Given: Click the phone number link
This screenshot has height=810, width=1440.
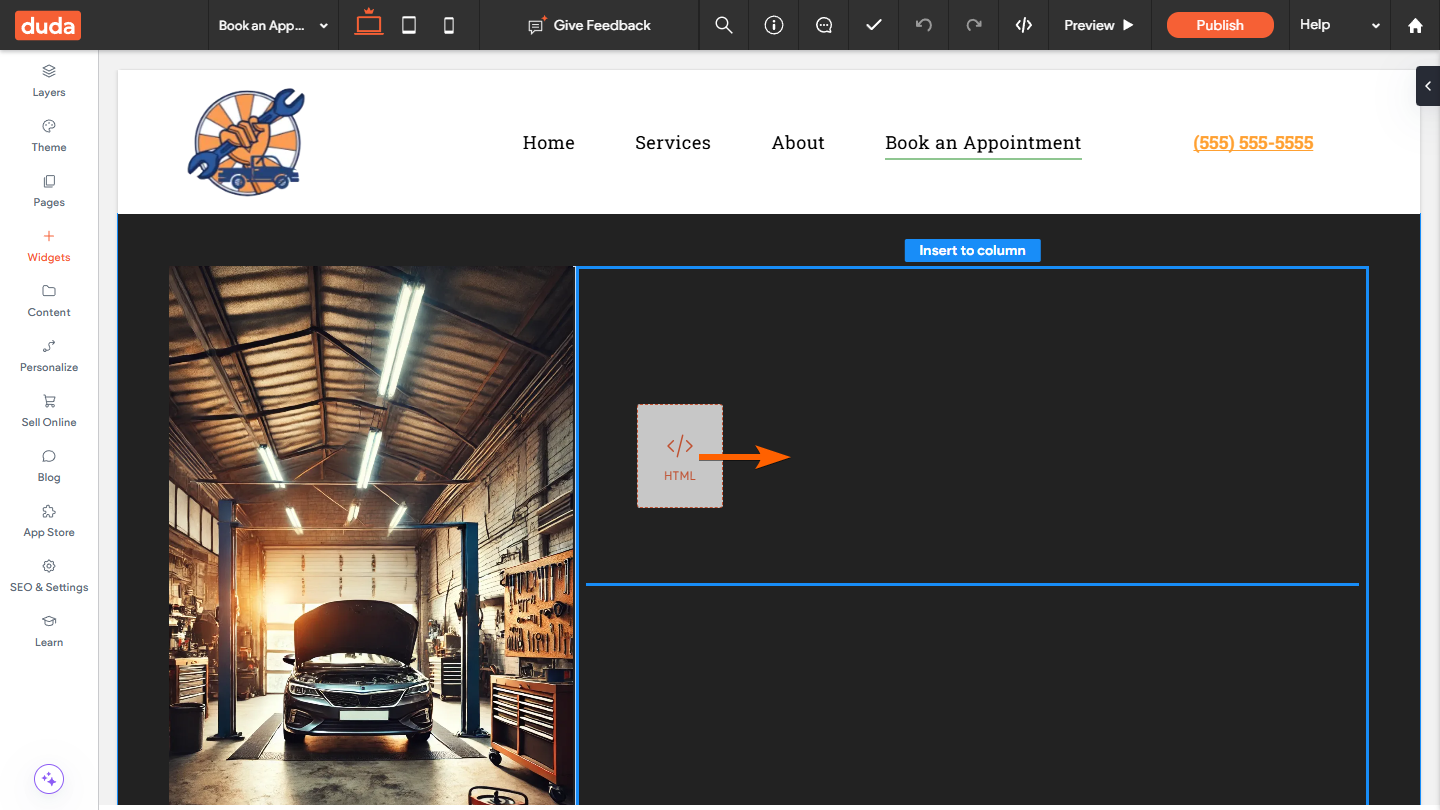Looking at the screenshot, I should (x=1253, y=143).
